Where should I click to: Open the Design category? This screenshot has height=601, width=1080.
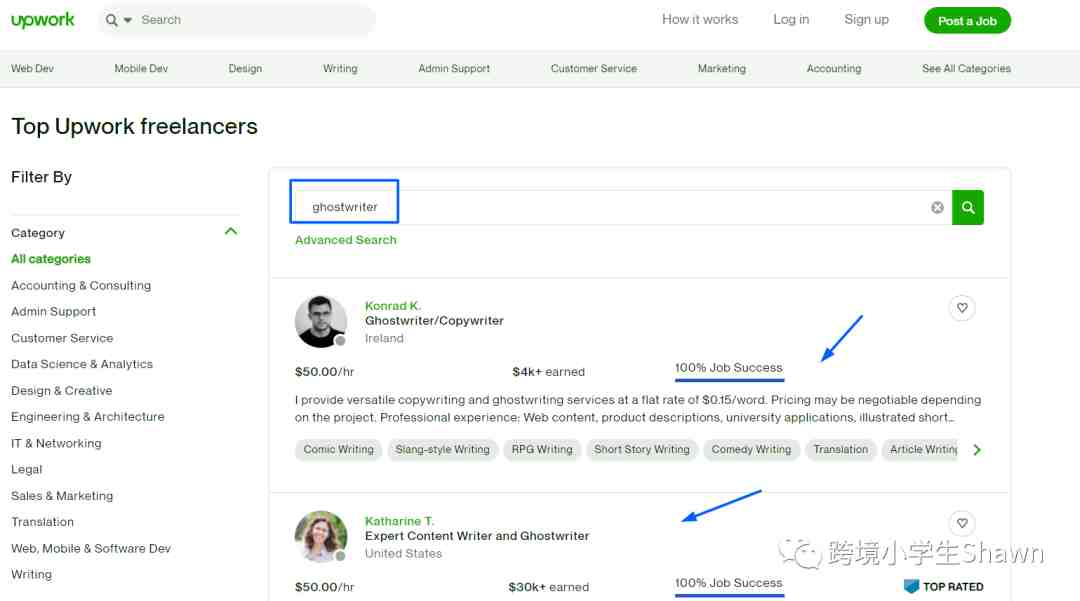click(x=245, y=68)
